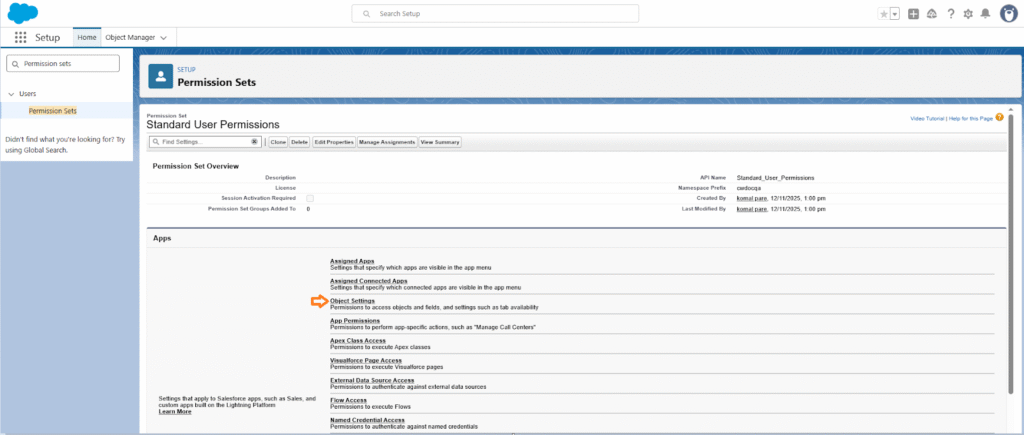Add page to favorites with star icon

(883, 14)
